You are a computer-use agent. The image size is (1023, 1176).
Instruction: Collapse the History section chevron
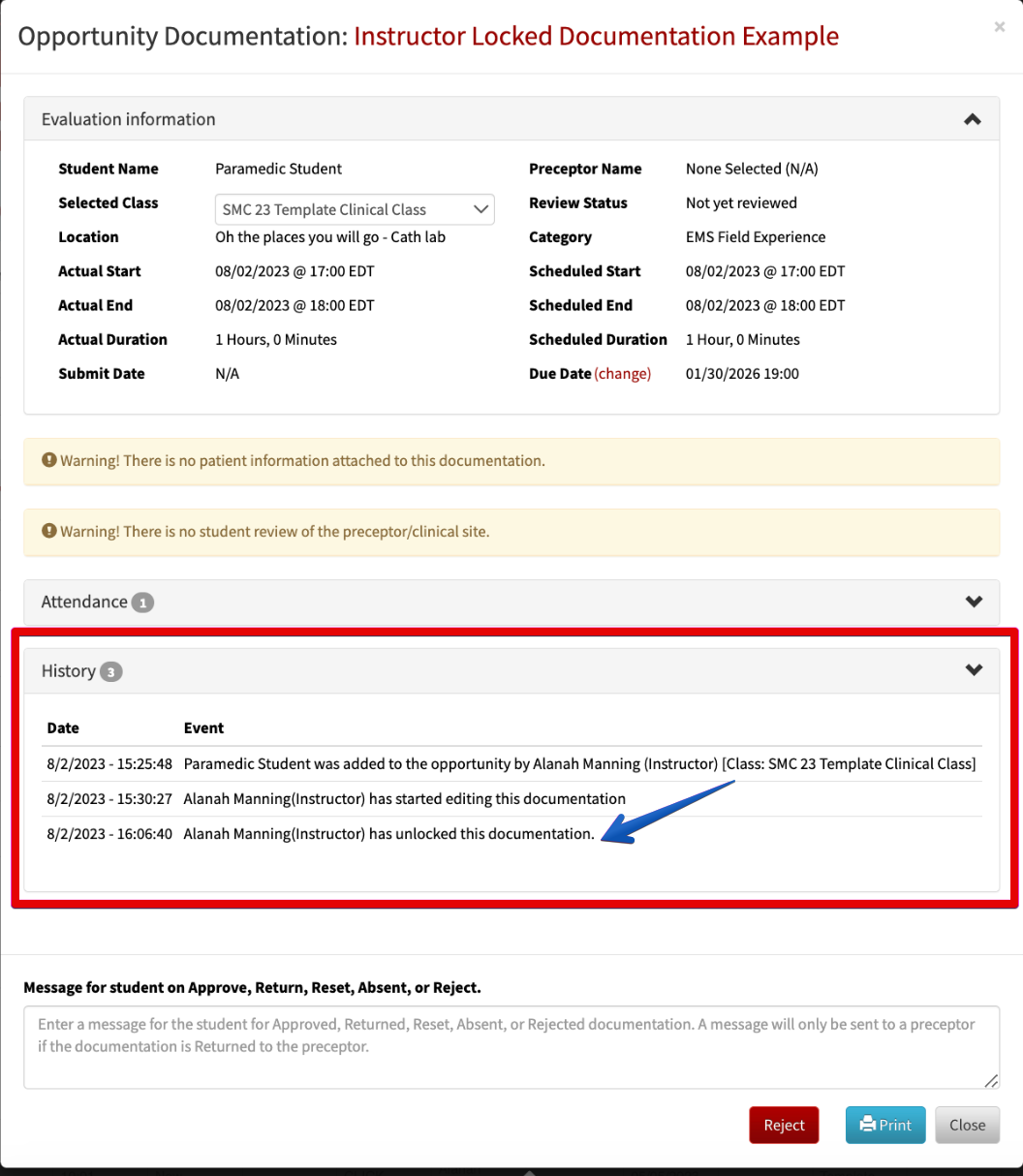[x=975, y=670]
